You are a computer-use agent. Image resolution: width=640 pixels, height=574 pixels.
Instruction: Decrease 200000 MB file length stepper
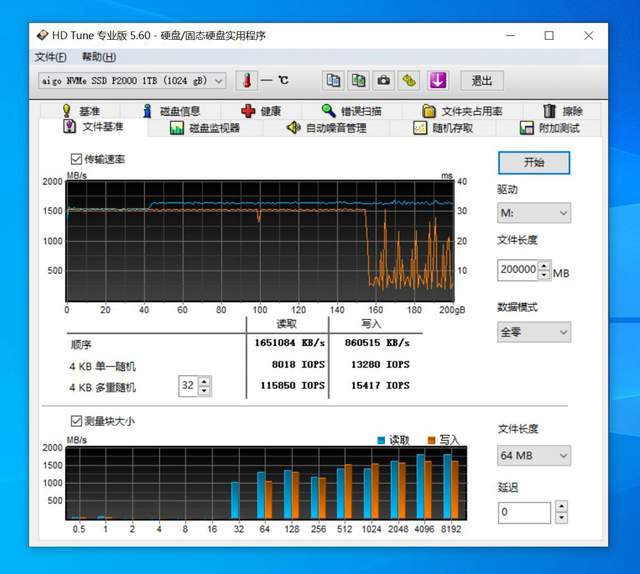click(x=544, y=275)
